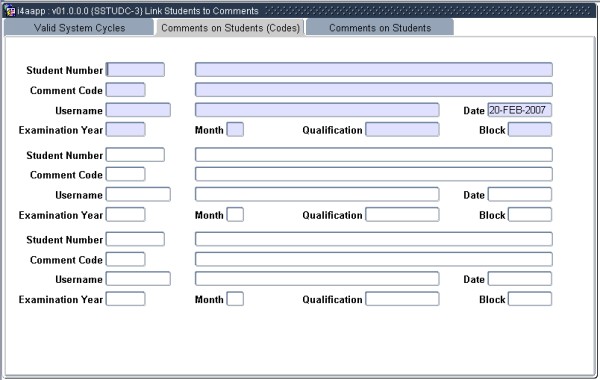
Task: Click the second record's empty Date field
Action: [x=520, y=194]
